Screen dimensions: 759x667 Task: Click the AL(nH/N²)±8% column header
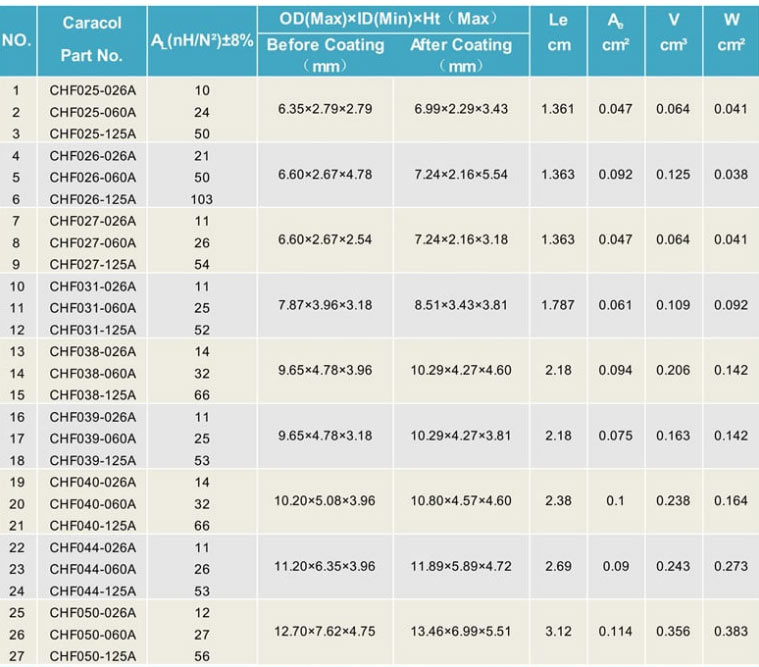202,41
